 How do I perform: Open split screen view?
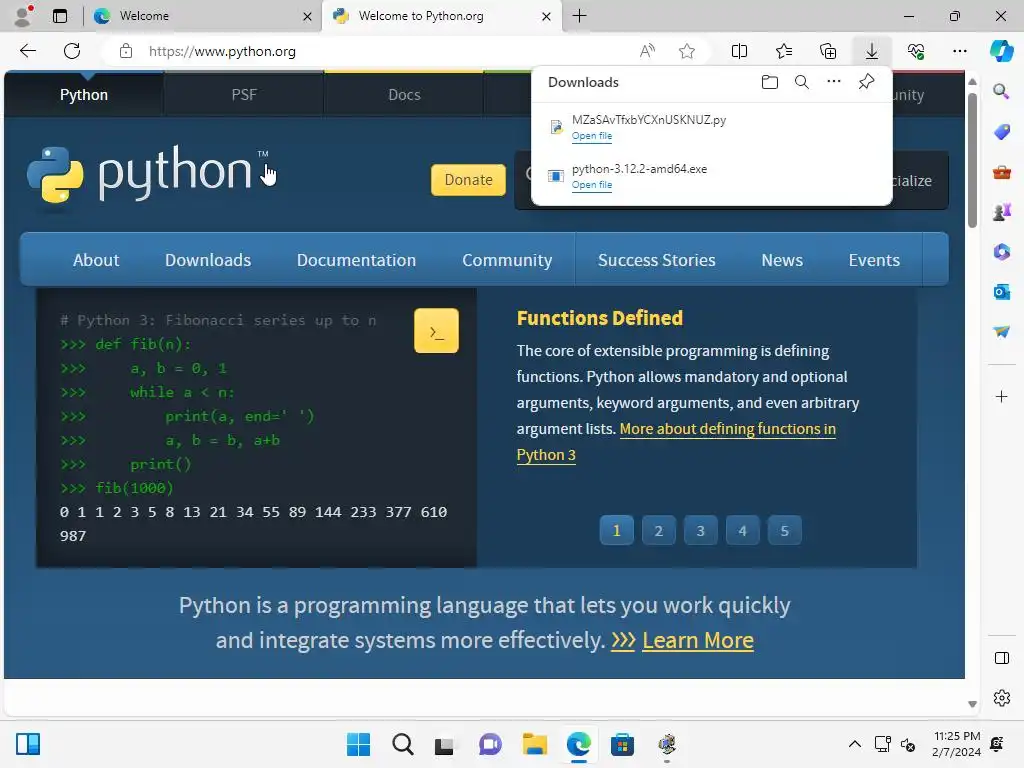tap(739, 51)
